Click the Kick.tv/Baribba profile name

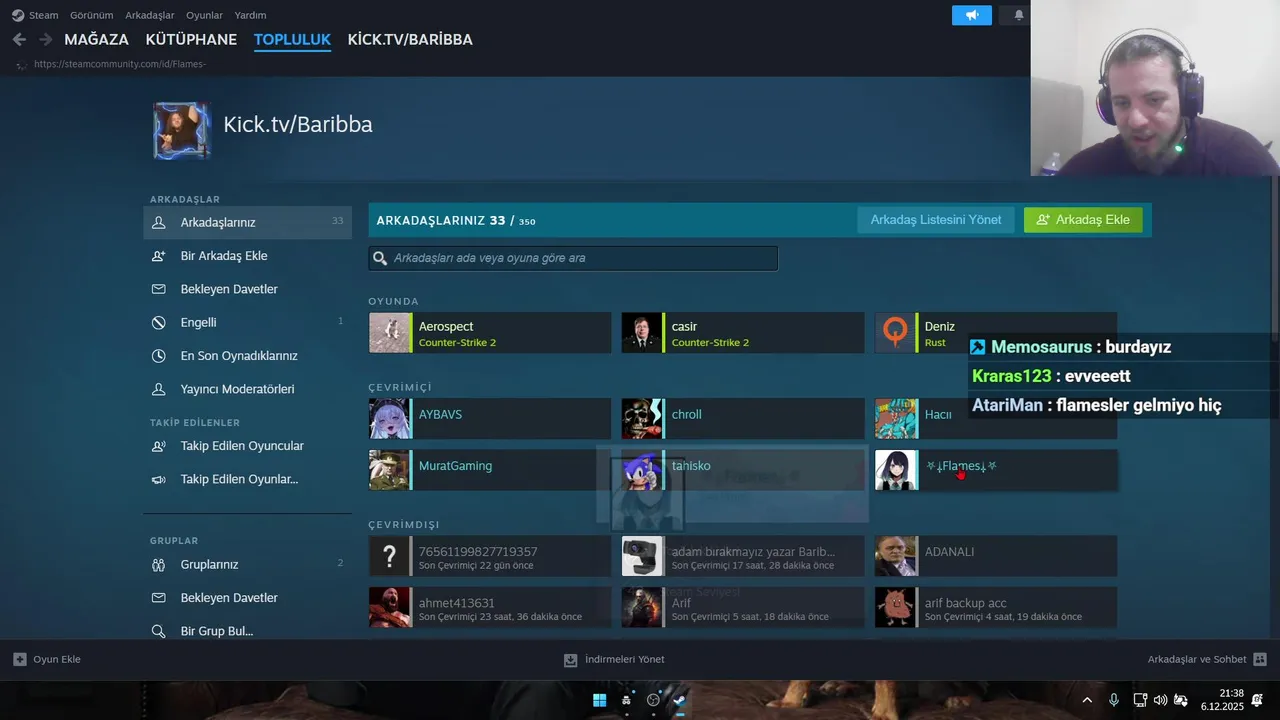point(298,125)
